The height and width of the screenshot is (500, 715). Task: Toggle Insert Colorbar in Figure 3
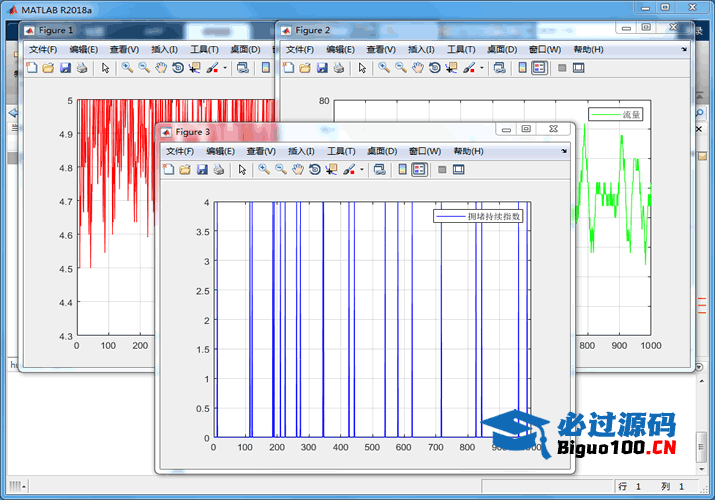point(402,170)
